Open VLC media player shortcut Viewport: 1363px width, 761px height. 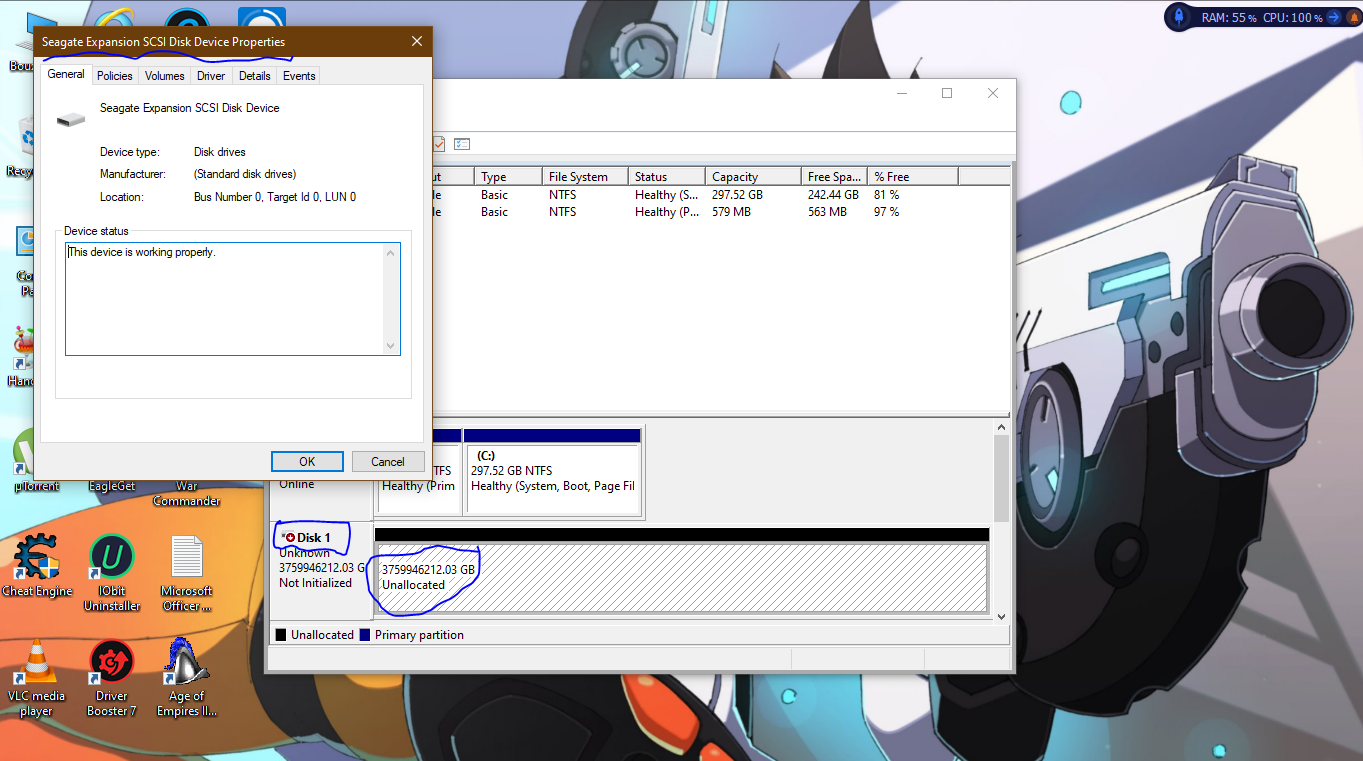coord(36,678)
